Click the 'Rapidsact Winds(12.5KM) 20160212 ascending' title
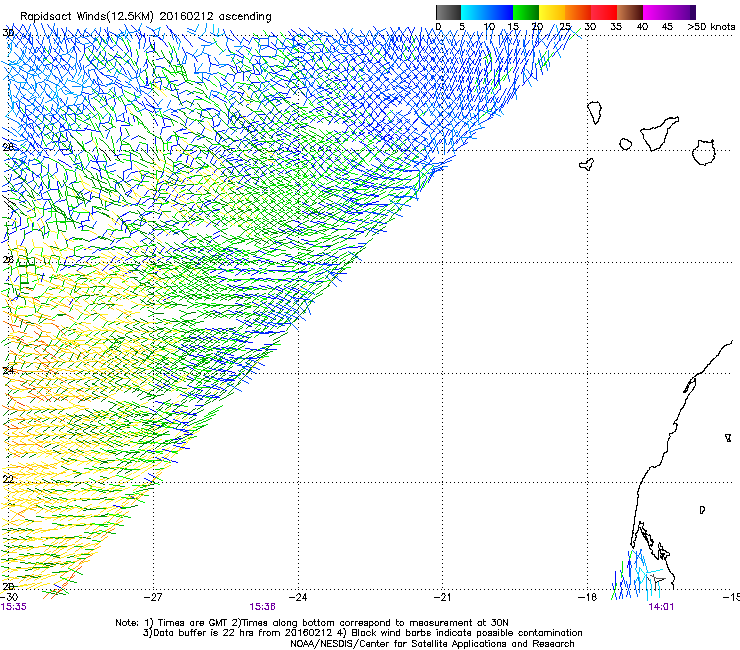This screenshot has height=650, width=740. point(146,17)
